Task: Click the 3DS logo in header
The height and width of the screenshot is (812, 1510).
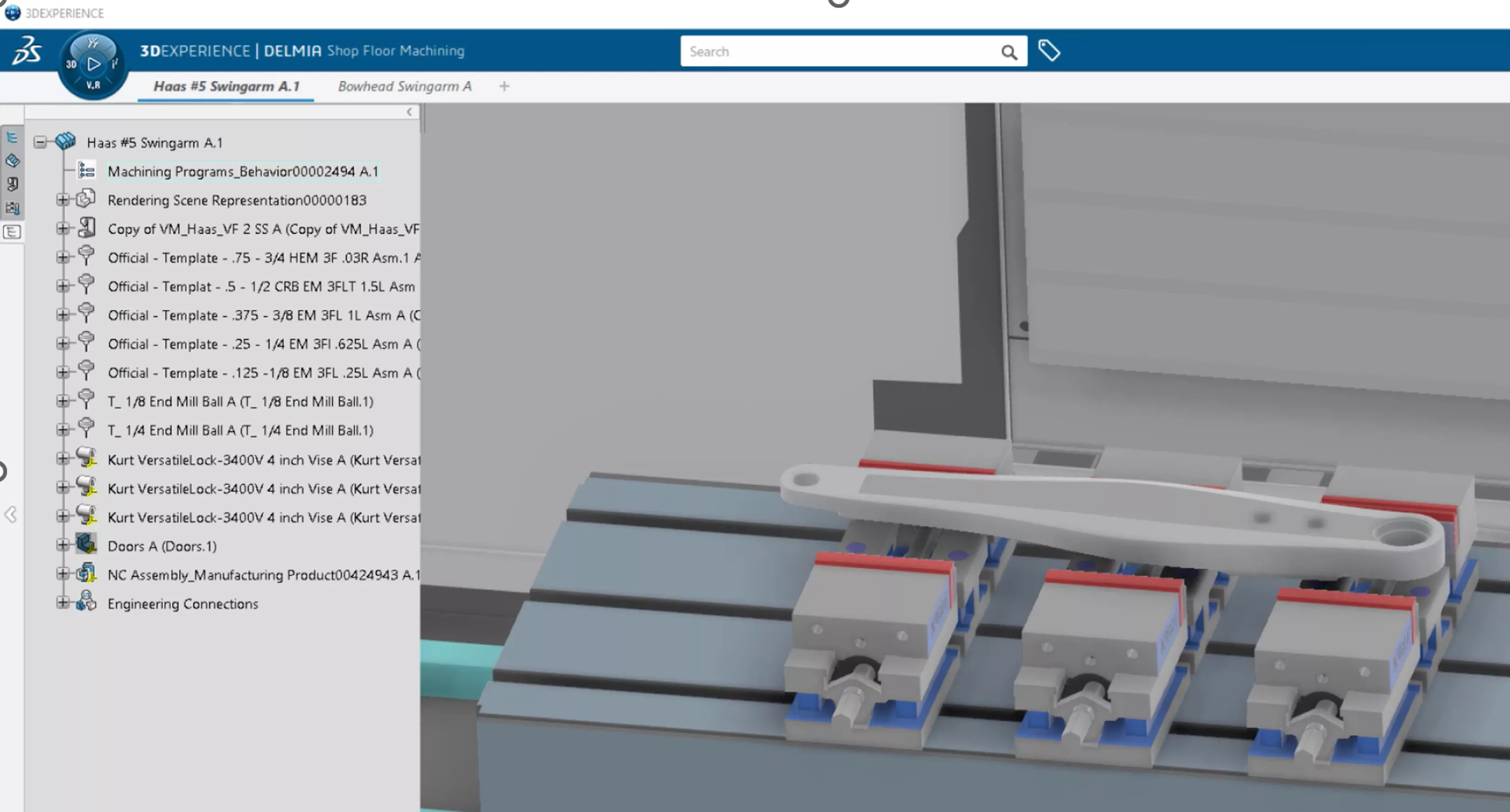Action: pos(27,50)
